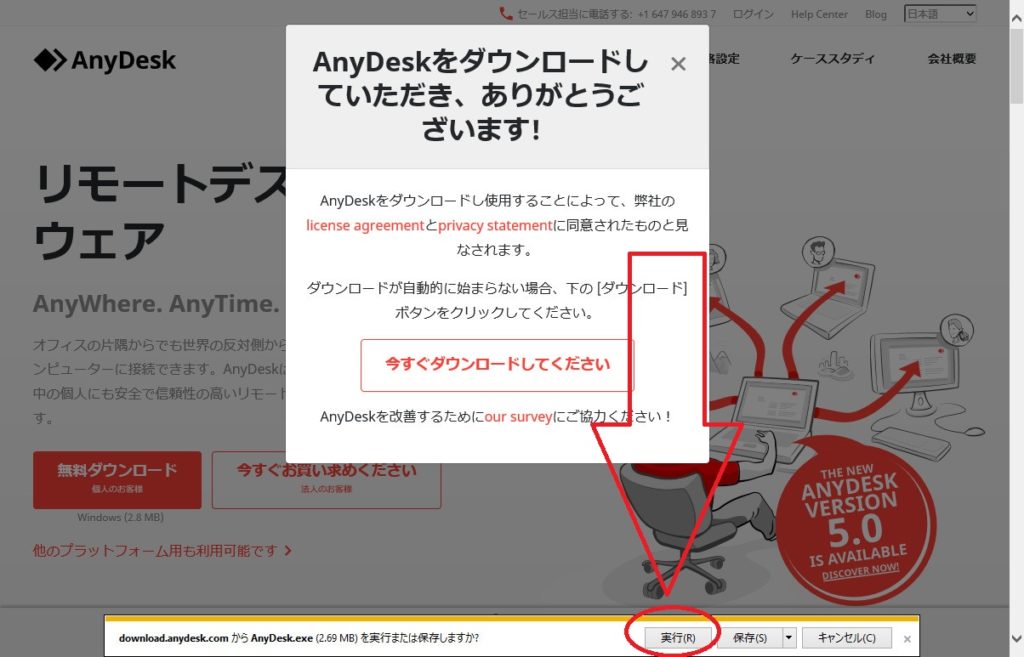Open the our survey link

[518, 417]
